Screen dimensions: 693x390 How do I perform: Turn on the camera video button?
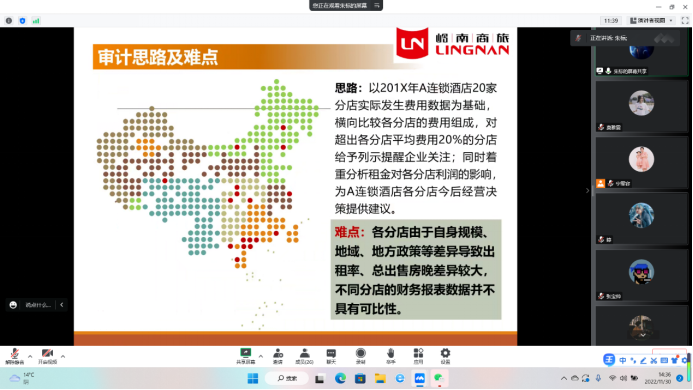click(x=47, y=356)
